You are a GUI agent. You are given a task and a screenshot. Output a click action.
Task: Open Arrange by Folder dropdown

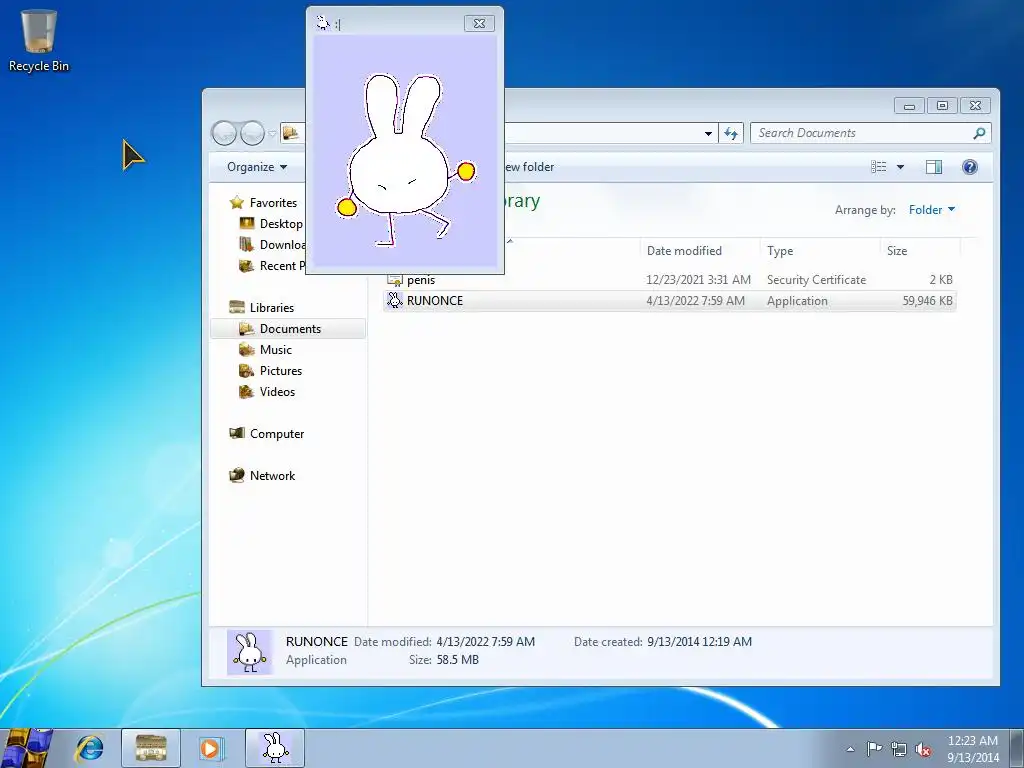click(932, 210)
